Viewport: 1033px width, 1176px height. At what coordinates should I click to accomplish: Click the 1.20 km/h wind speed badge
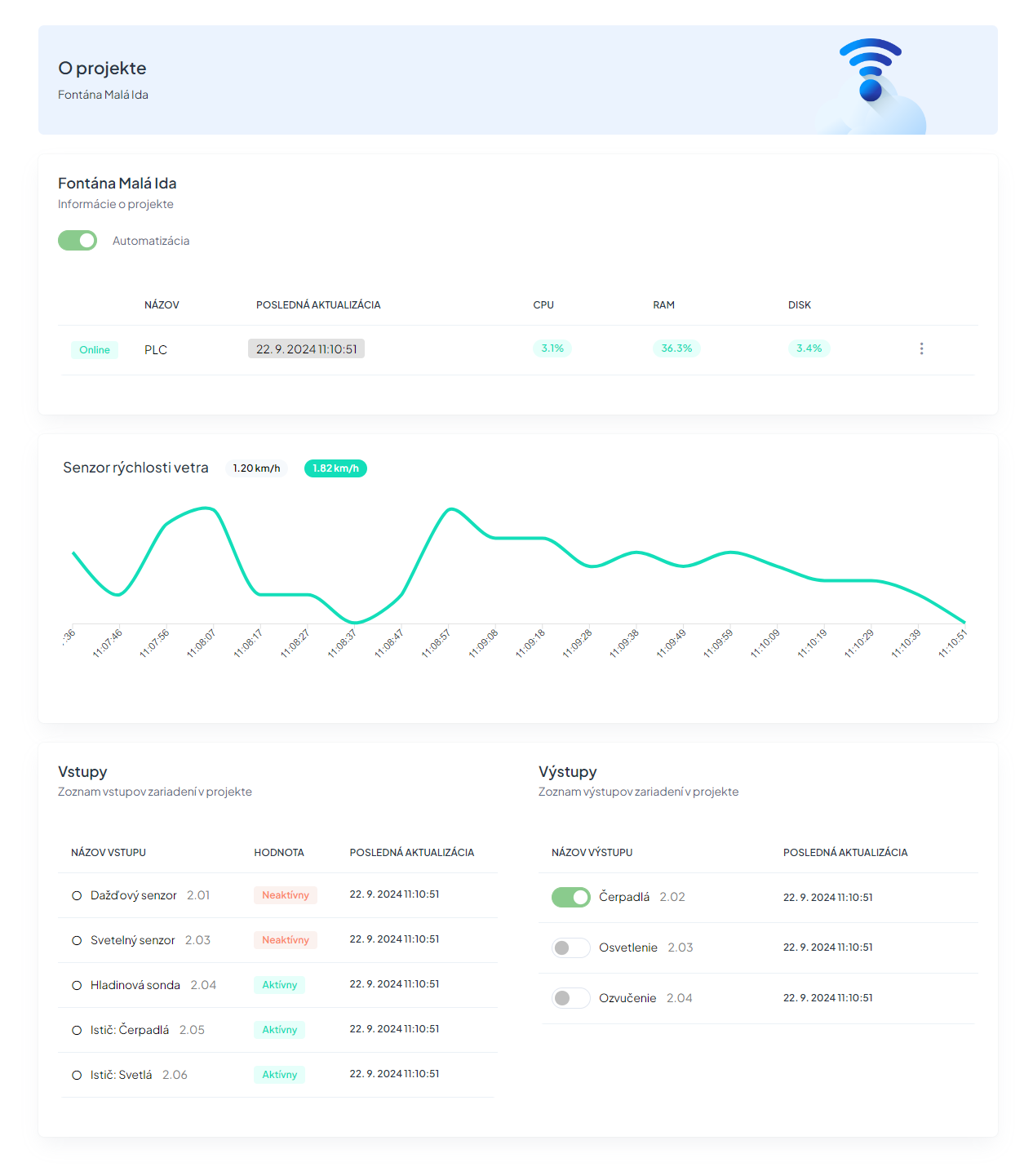256,468
